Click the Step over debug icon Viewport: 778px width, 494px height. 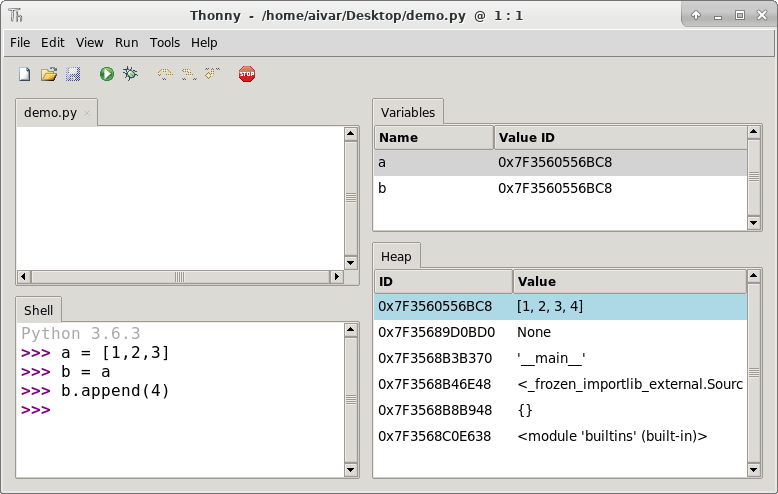pyautogui.click(x=165, y=74)
